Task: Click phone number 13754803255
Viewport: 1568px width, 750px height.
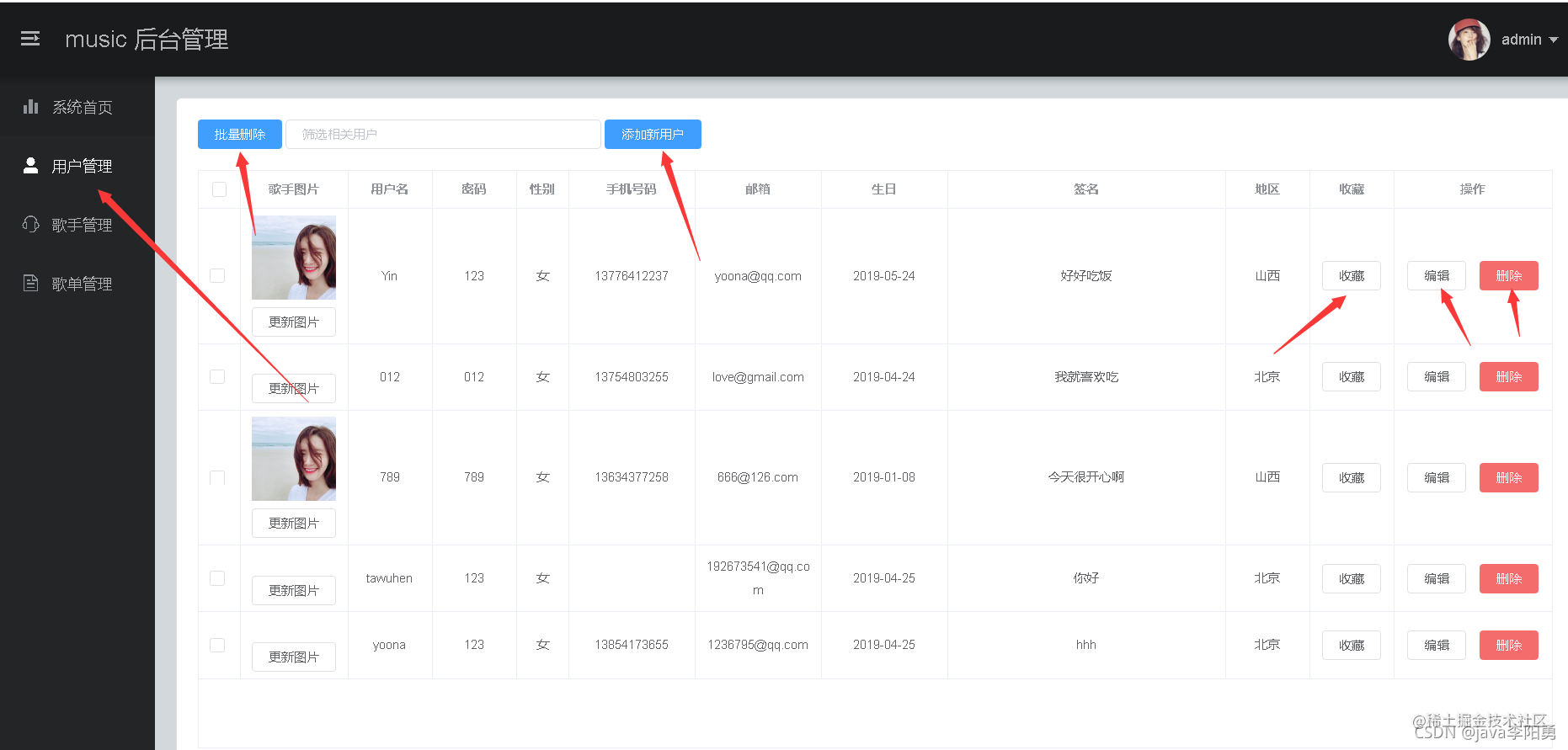Action: click(x=632, y=377)
